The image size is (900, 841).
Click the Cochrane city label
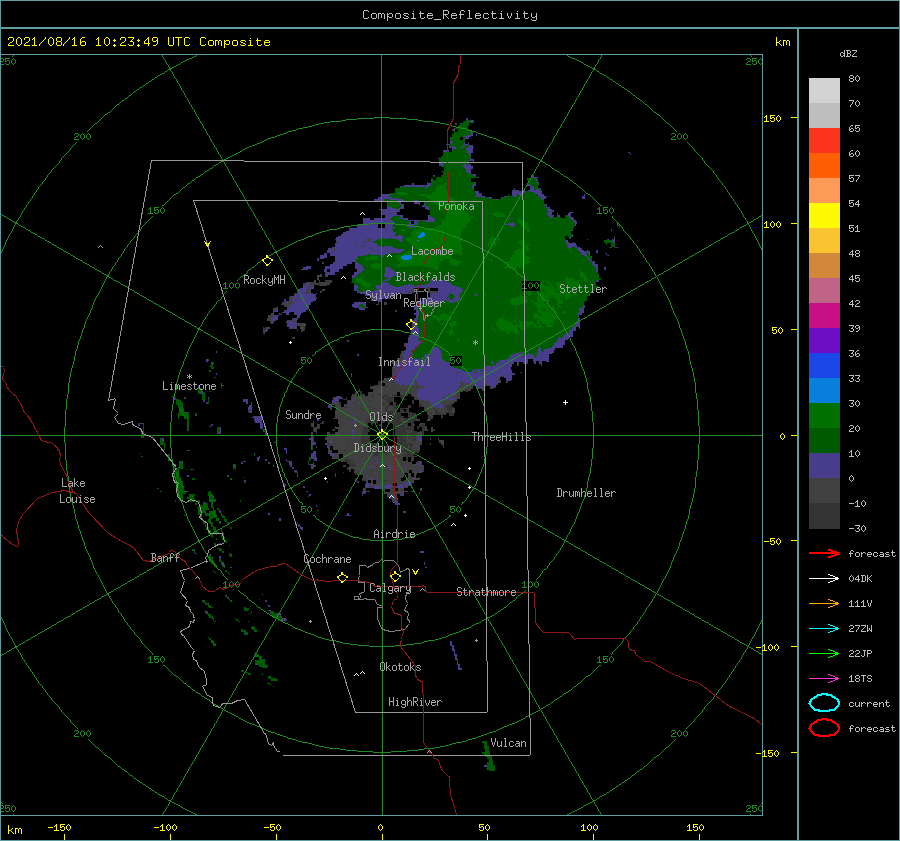point(327,559)
